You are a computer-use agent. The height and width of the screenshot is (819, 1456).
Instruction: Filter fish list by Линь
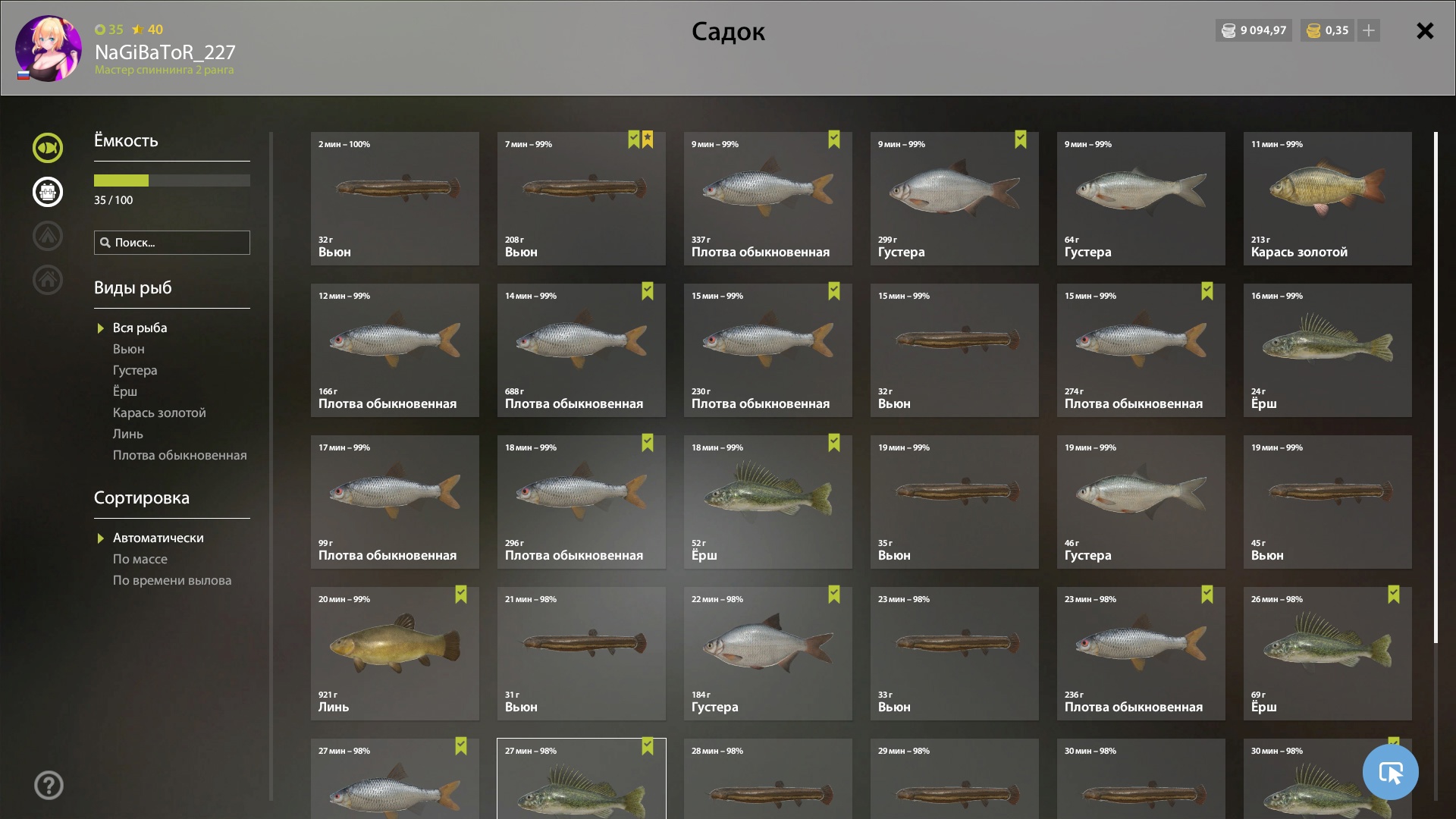point(127,434)
